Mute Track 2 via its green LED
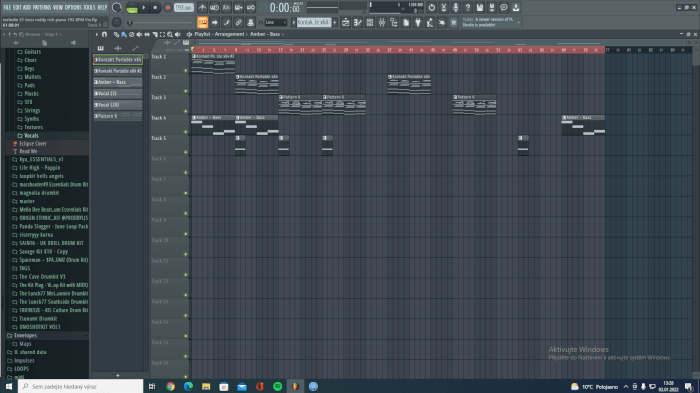This screenshot has height=393, width=700. pos(186,91)
